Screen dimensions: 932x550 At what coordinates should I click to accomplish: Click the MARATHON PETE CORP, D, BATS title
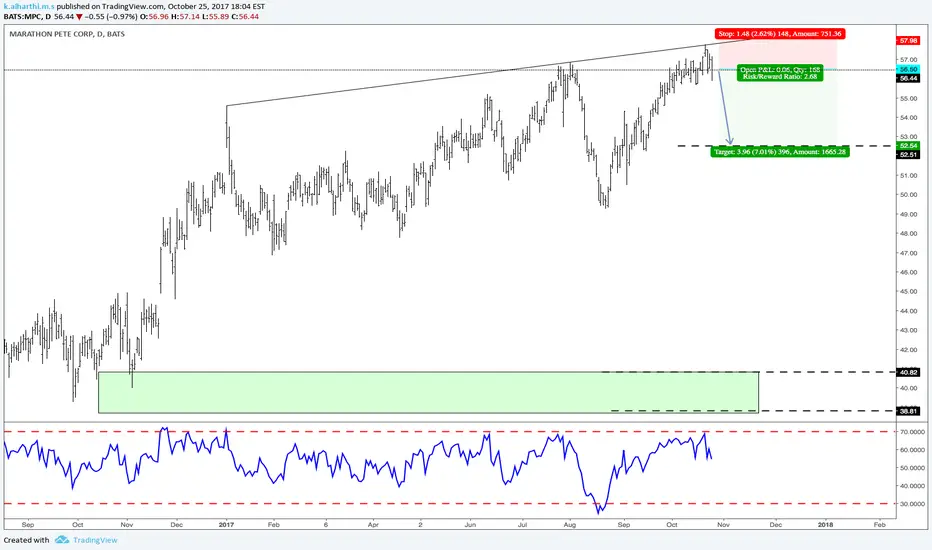pyautogui.click(x=67, y=34)
